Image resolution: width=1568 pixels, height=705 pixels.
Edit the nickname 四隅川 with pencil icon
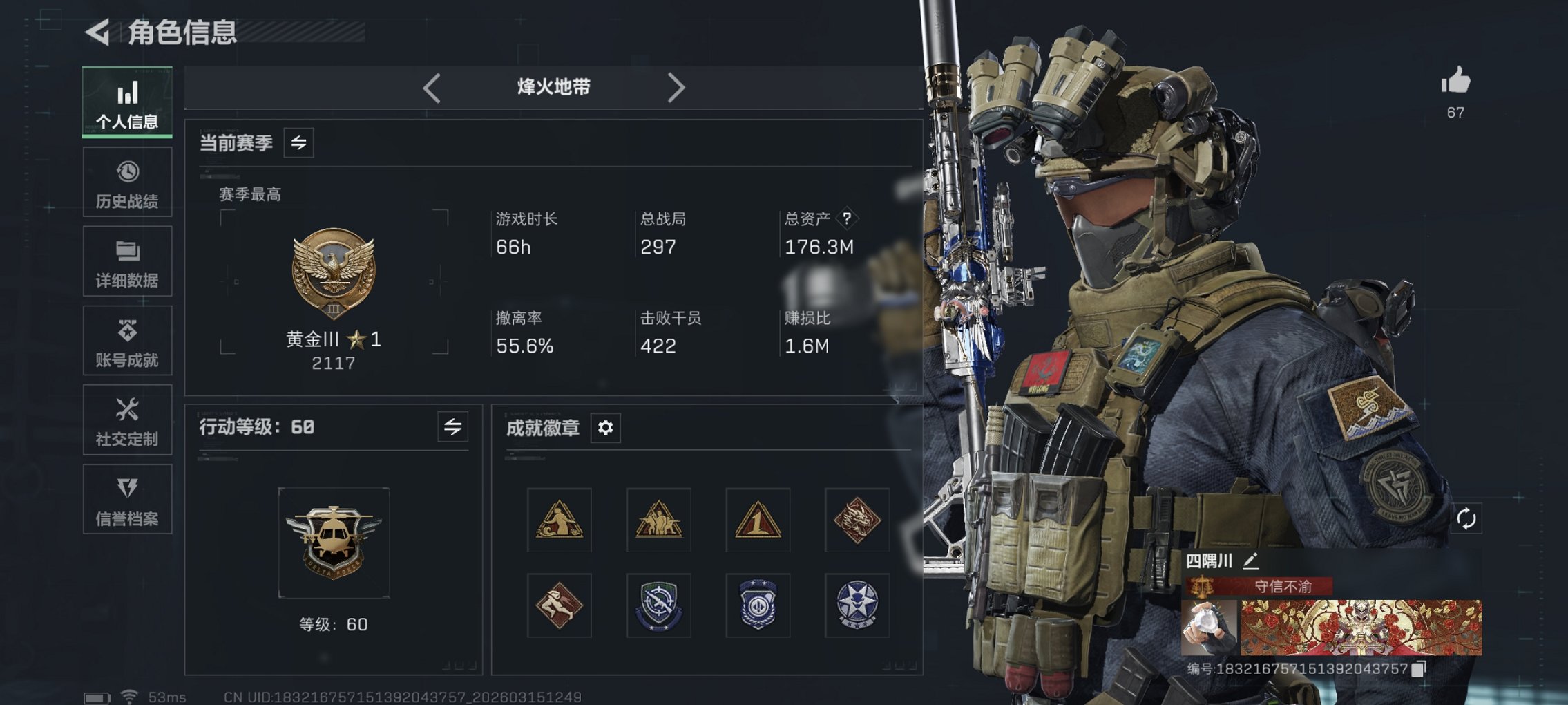tap(1251, 561)
